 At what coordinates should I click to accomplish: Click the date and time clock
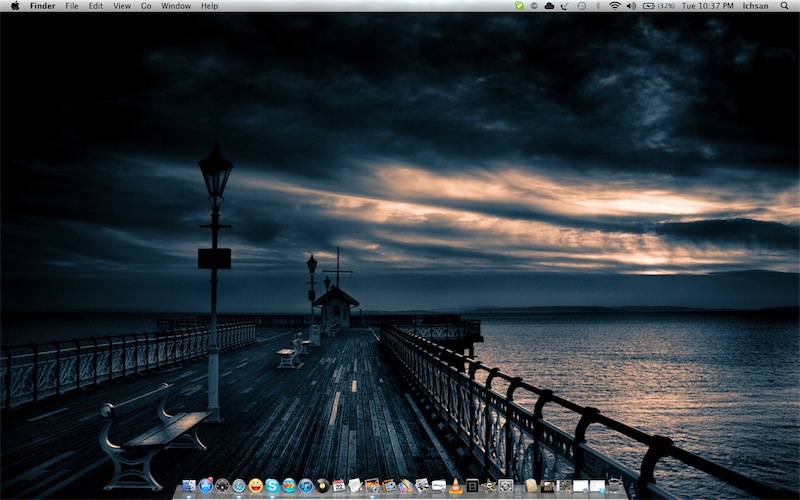707,6
